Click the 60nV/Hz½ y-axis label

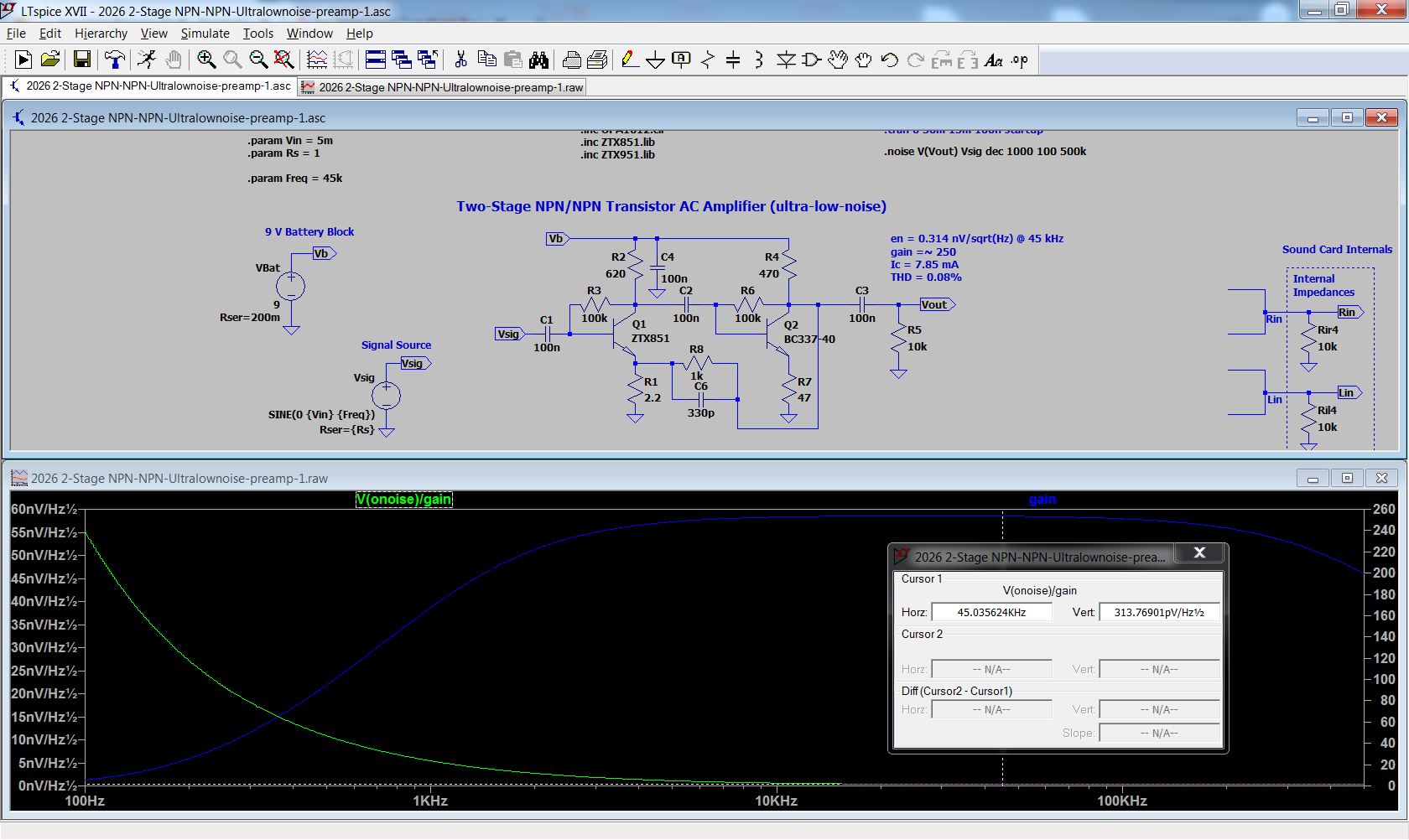coord(44,510)
